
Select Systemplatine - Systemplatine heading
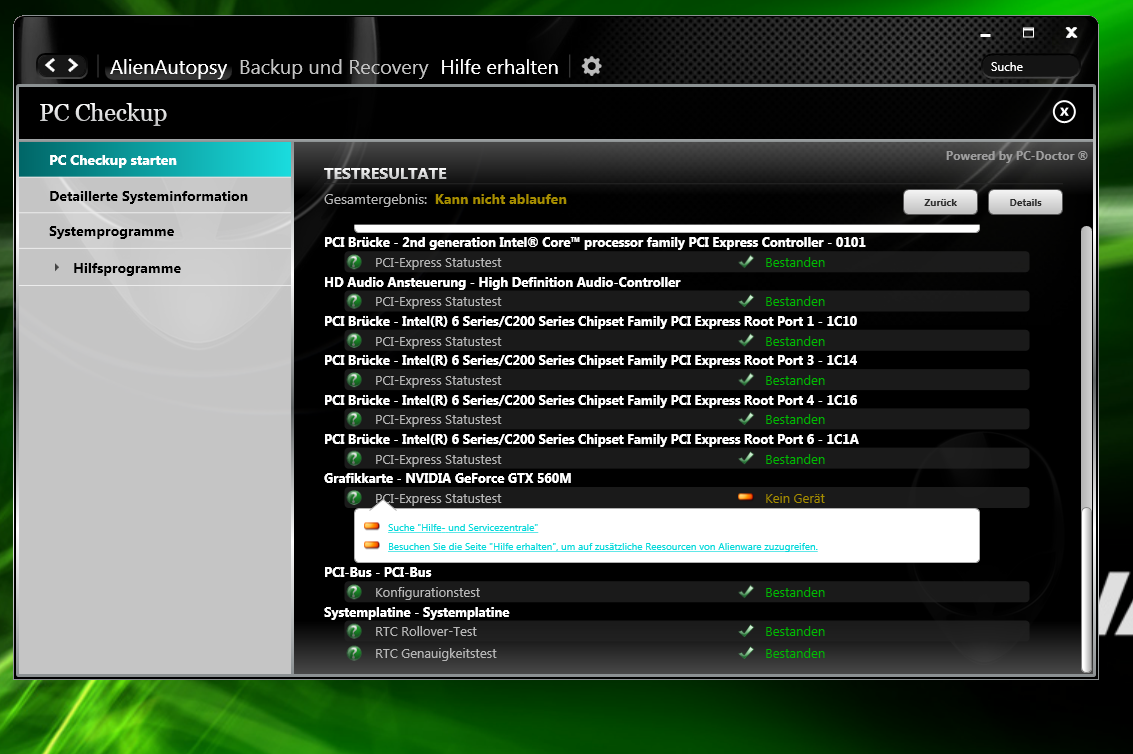click(417, 612)
